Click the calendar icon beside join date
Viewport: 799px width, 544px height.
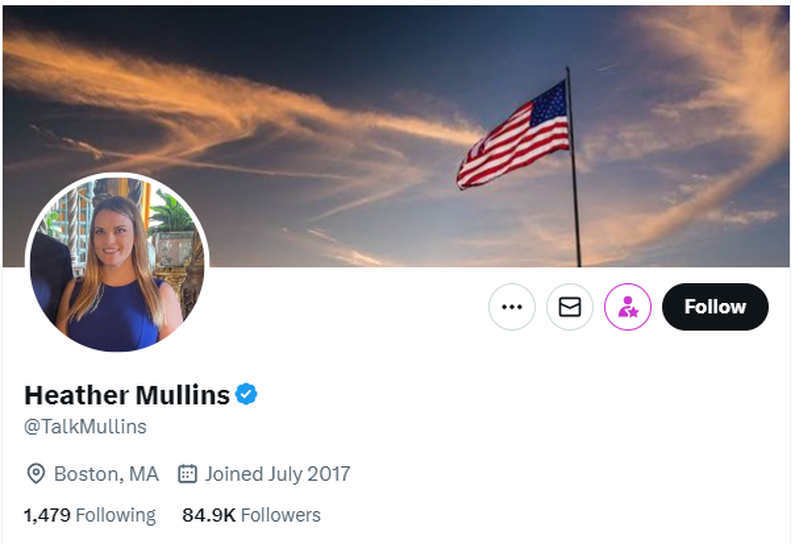(x=187, y=473)
